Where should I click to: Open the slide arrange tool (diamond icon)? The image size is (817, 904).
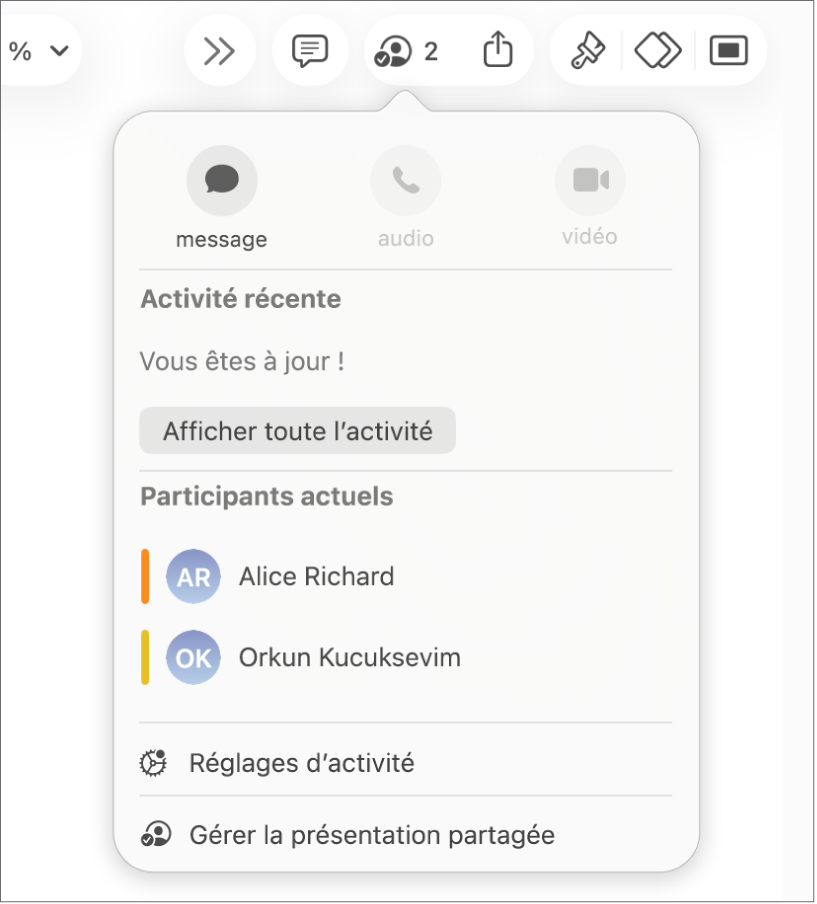click(656, 50)
